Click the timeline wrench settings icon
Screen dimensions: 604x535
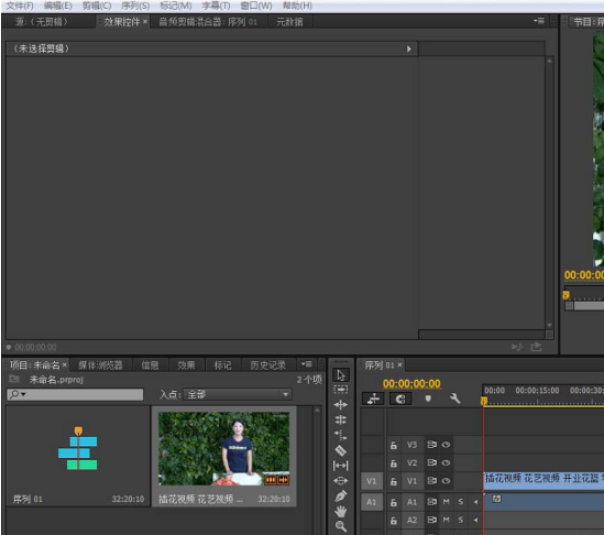455,398
